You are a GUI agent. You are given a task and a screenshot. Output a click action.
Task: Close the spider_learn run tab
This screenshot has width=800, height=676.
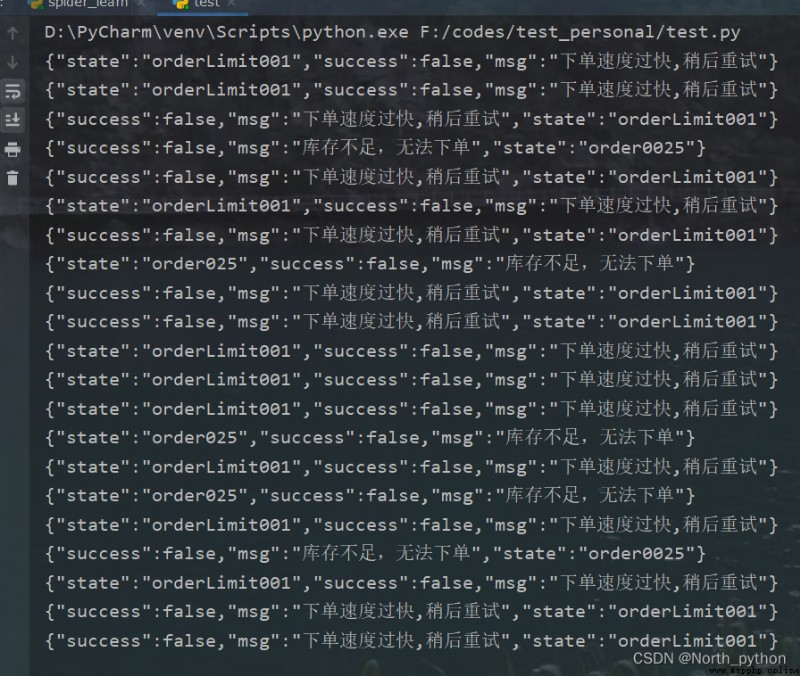(141, 4)
